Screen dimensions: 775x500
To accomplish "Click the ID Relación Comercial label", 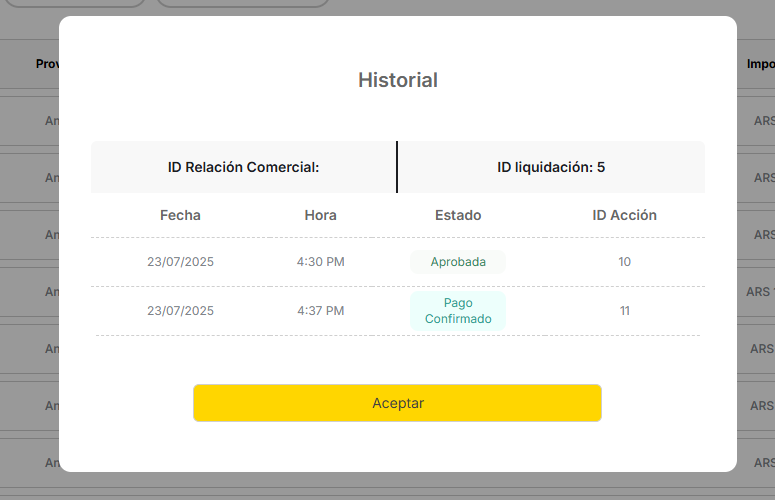I will point(243,167).
